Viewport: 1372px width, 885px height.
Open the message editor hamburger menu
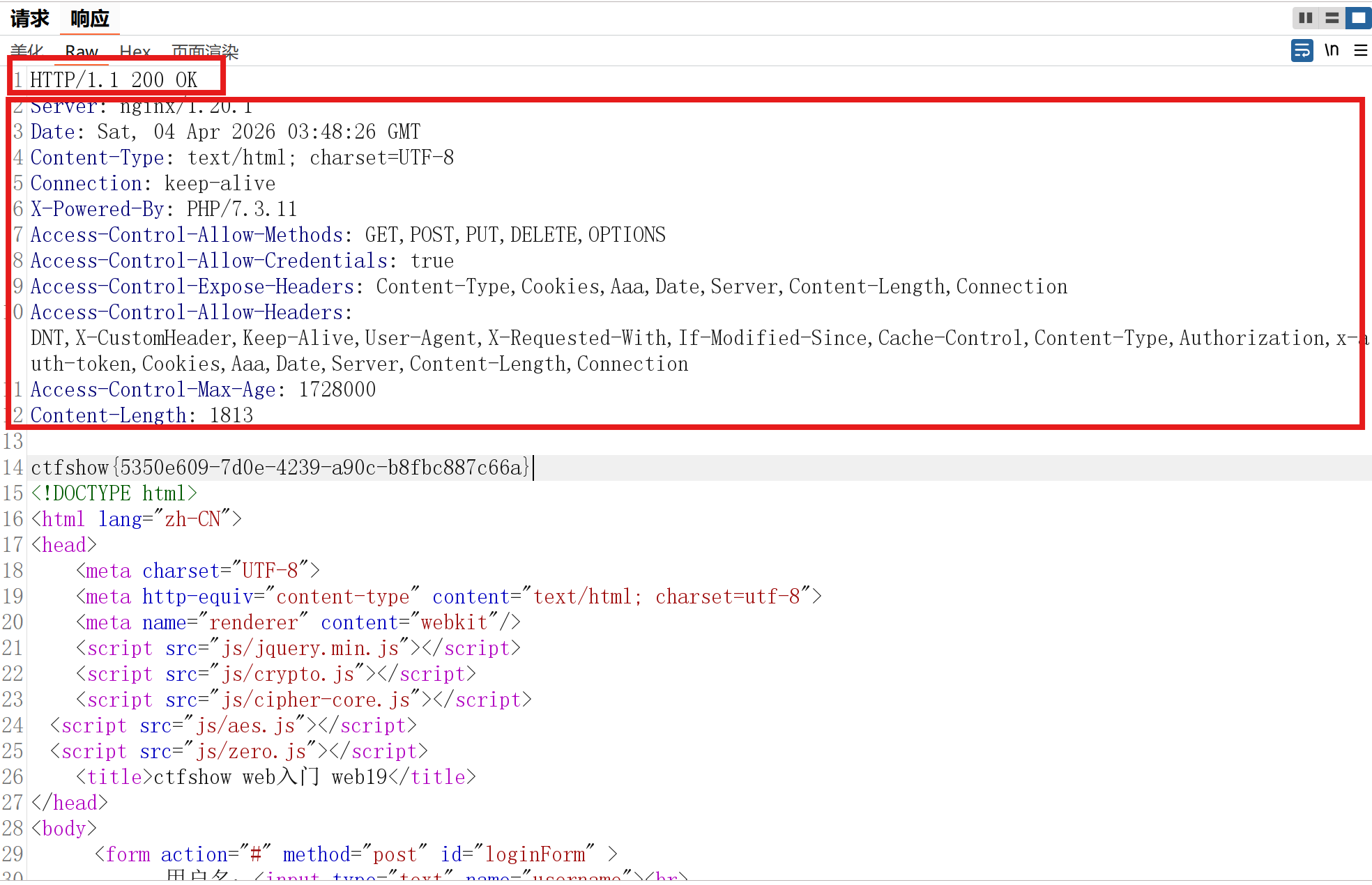pyautogui.click(x=1360, y=50)
